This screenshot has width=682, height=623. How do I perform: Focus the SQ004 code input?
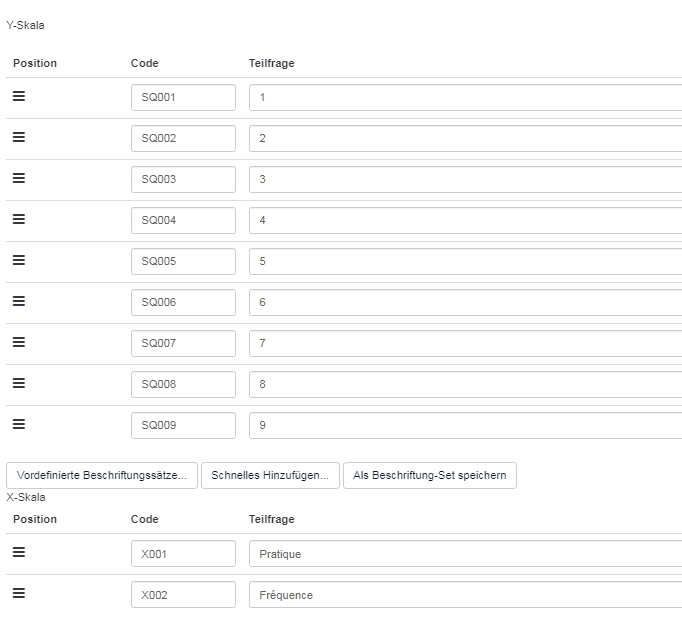[183, 220]
